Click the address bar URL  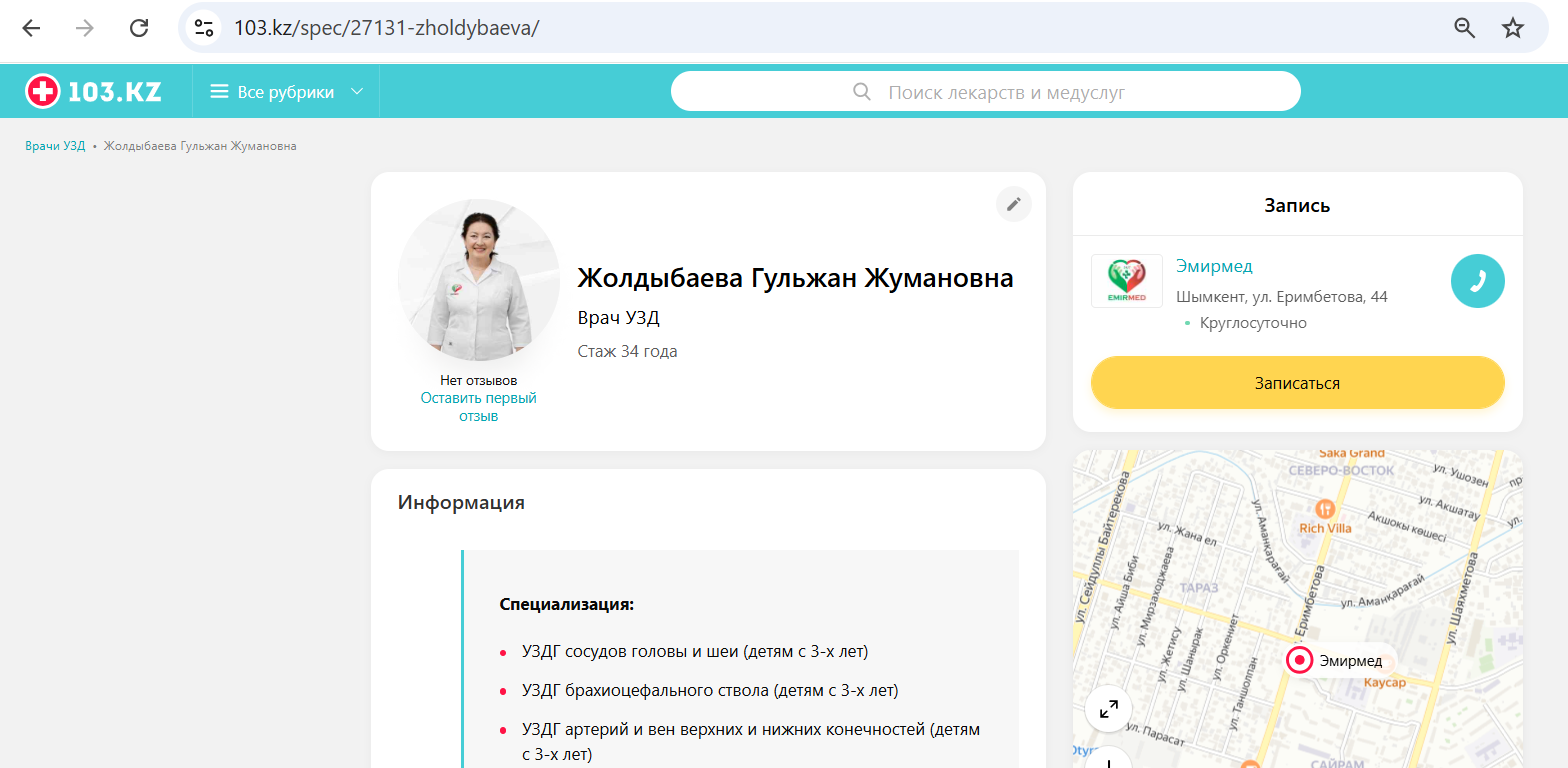pos(386,28)
